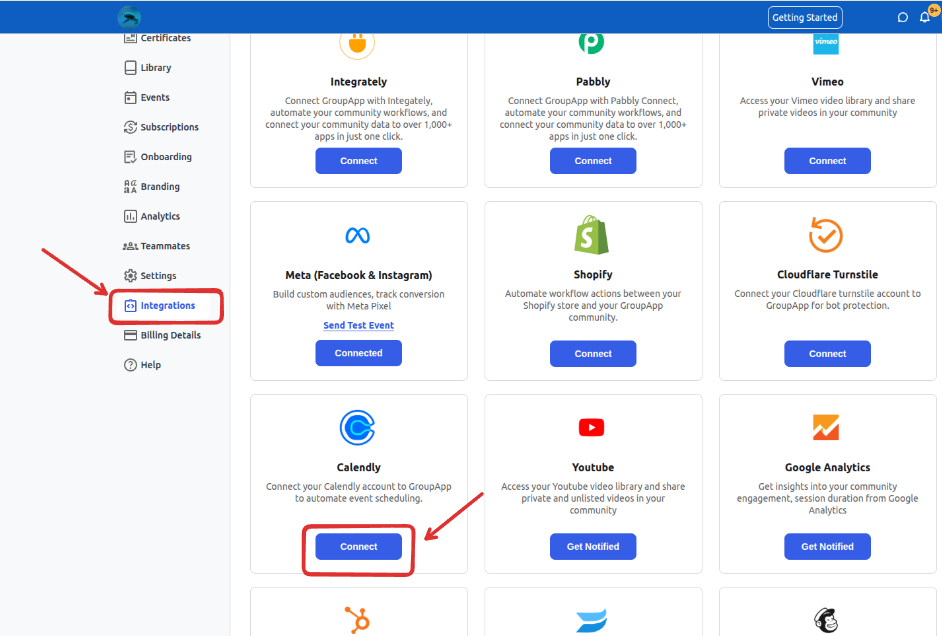Connect the Pabbly integration

coord(593,161)
